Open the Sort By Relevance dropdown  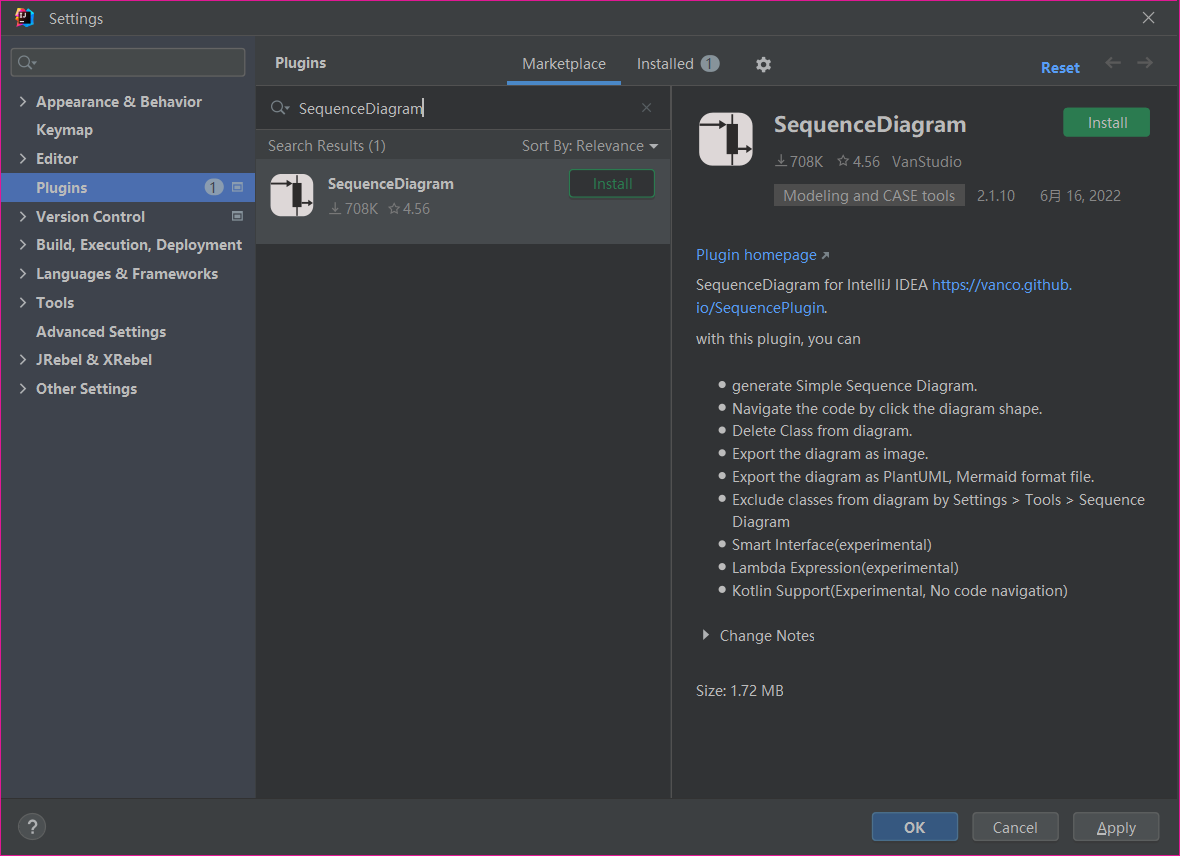click(x=590, y=146)
